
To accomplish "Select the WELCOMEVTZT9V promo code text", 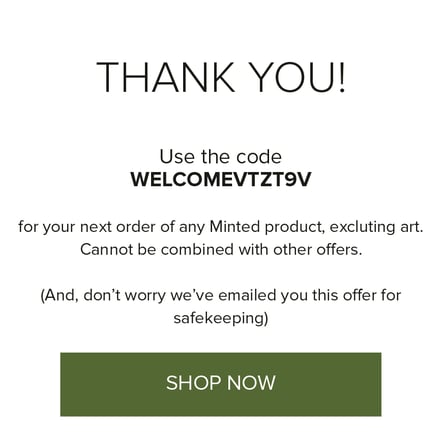I will coord(221,180).
